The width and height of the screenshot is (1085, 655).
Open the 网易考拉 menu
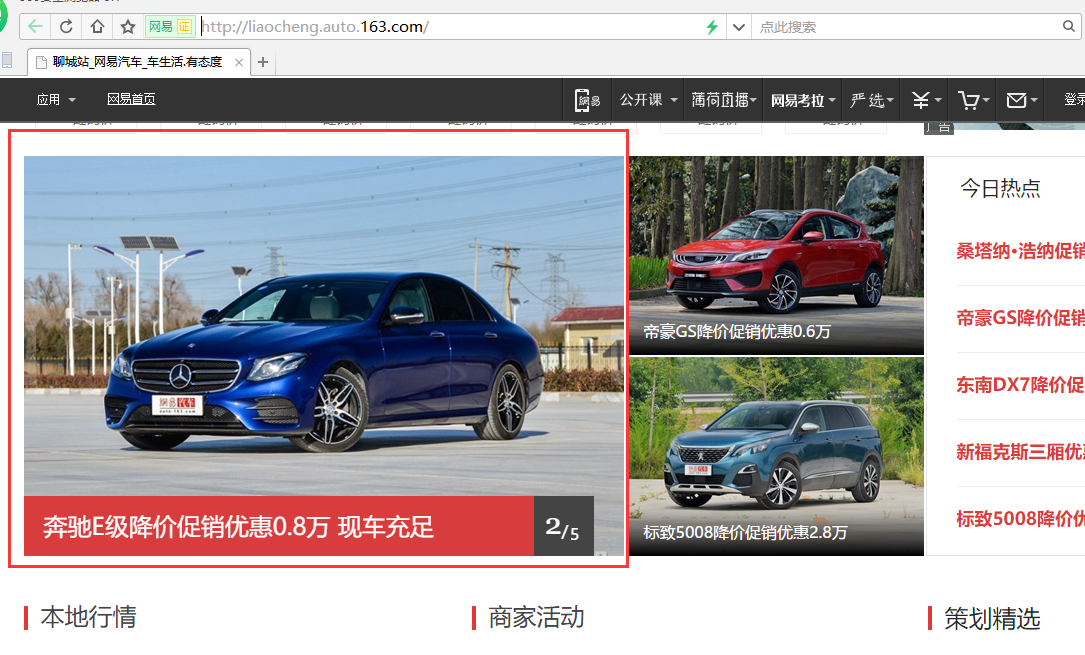click(x=803, y=100)
